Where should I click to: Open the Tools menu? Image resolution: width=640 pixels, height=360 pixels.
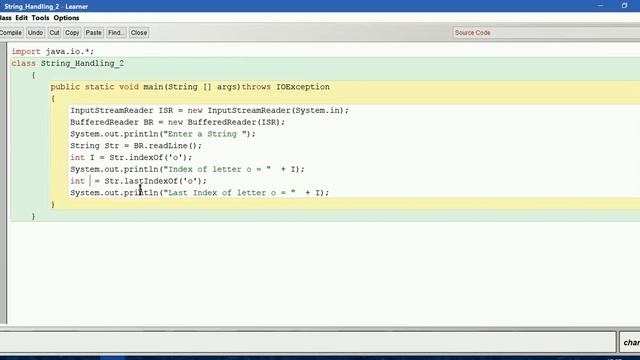40,18
